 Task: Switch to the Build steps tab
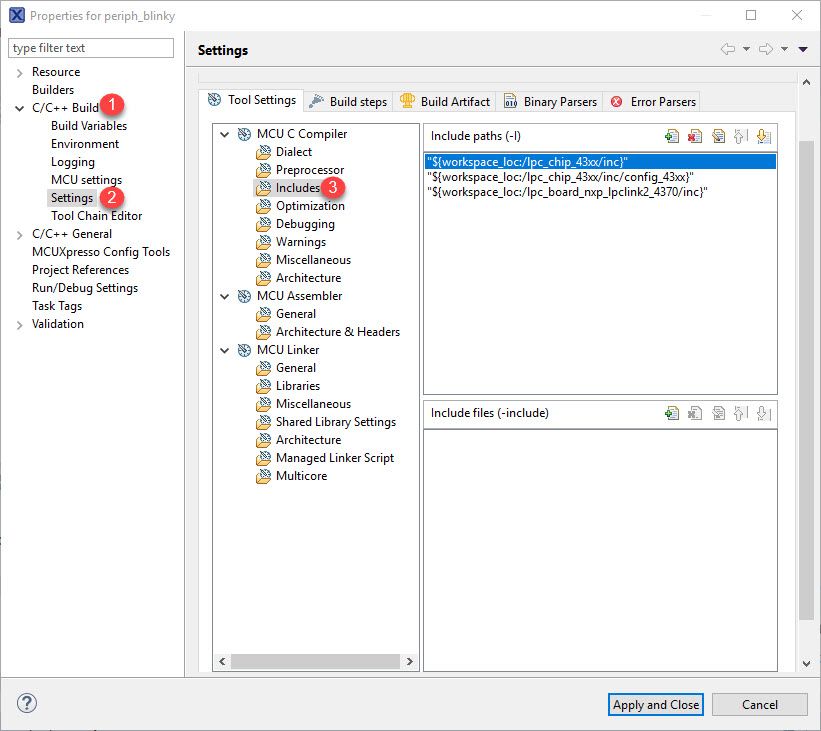(348, 102)
